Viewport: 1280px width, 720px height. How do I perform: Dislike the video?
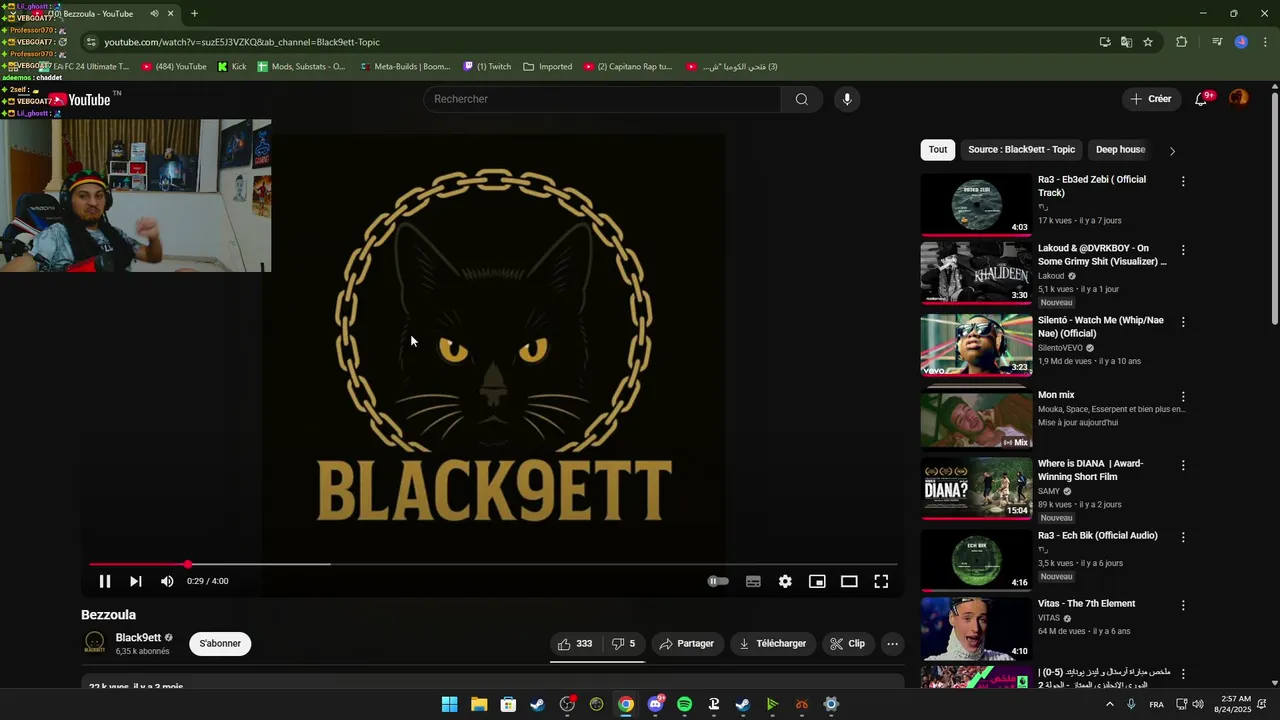point(623,644)
